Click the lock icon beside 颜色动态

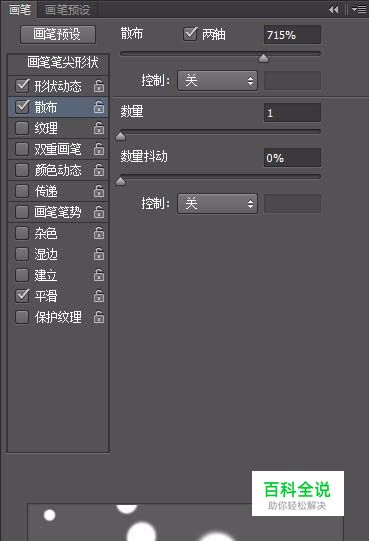99,170
